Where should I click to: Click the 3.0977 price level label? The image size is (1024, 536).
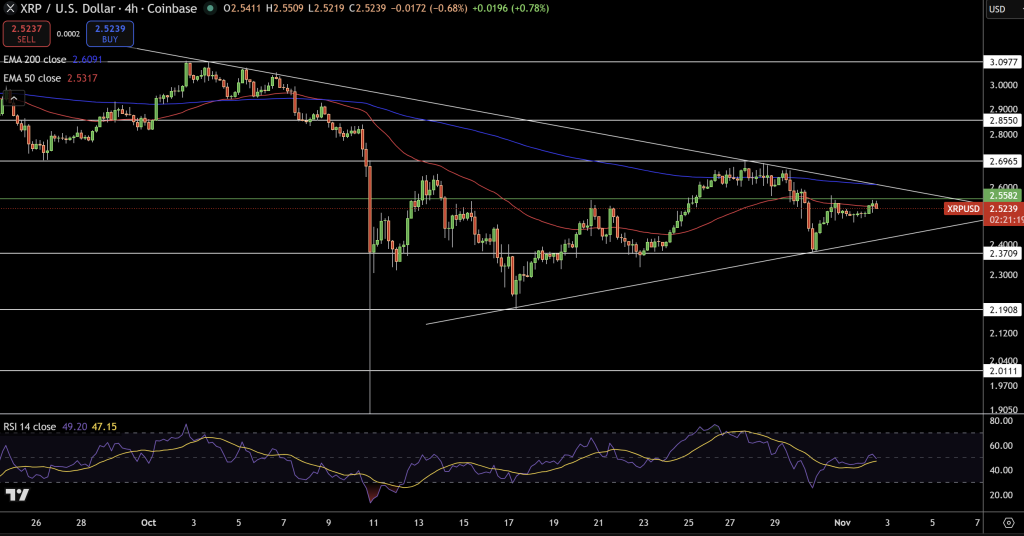pos(1003,62)
